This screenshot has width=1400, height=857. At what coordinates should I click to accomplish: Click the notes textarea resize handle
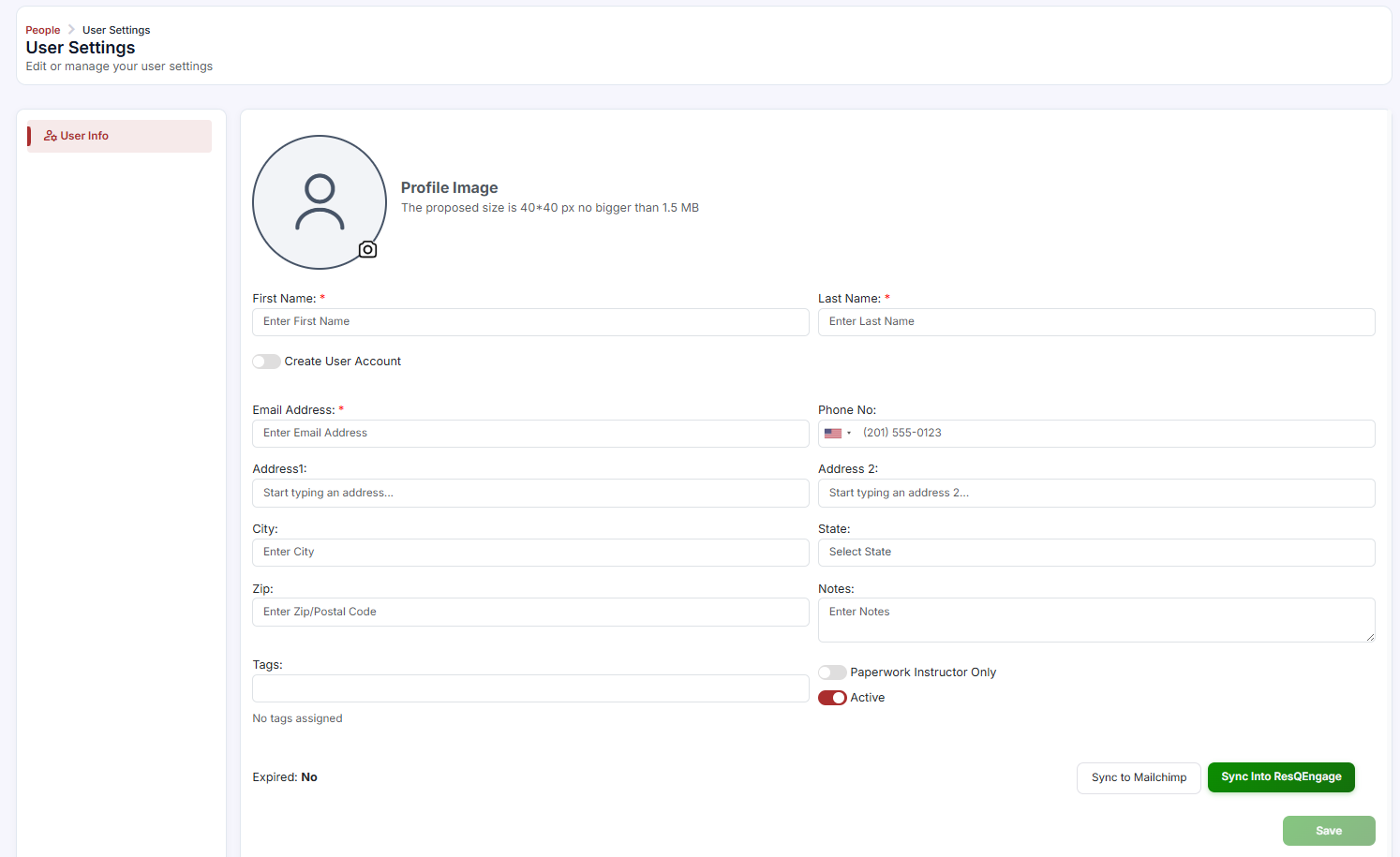pos(1370,637)
